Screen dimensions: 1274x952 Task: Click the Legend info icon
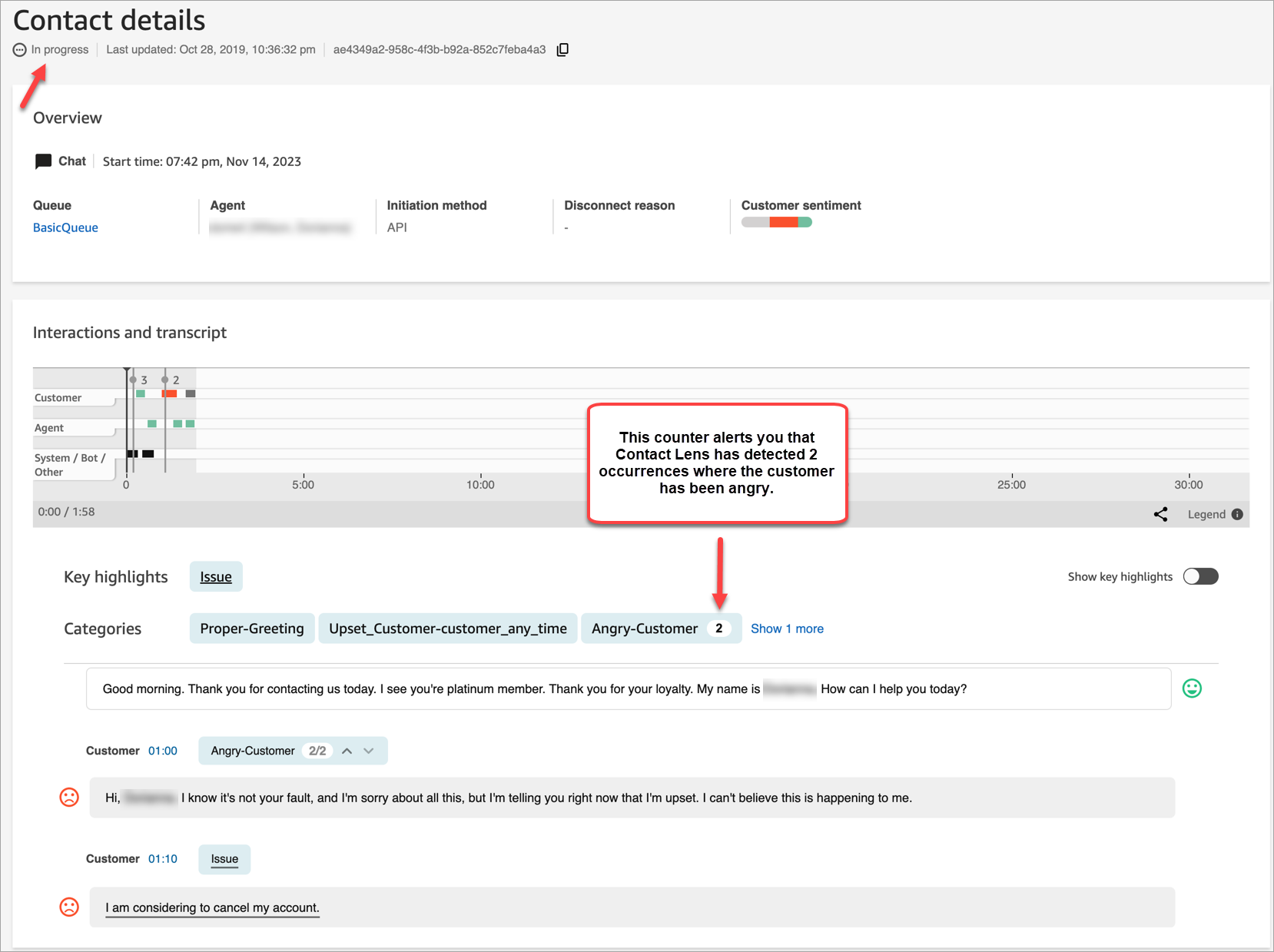pos(1238,514)
